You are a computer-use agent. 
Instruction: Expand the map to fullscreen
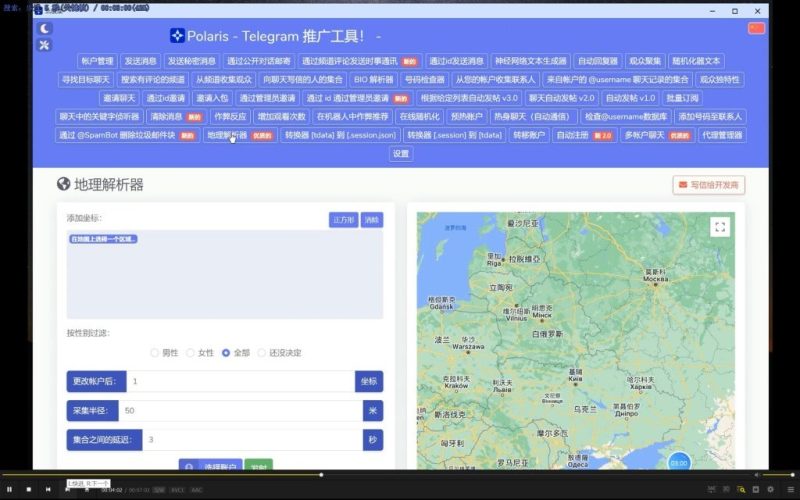pyautogui.click(x=720, y=227)
